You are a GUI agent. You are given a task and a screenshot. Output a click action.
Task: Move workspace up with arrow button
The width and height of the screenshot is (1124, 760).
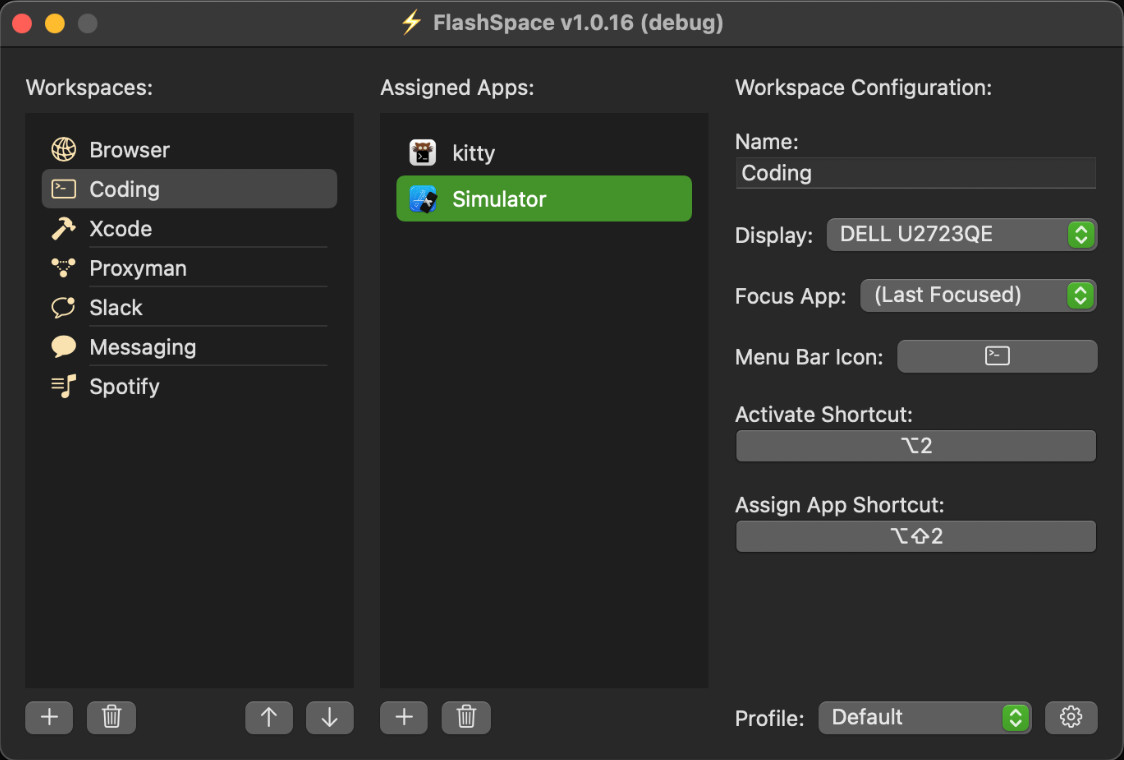coord(269,717)
